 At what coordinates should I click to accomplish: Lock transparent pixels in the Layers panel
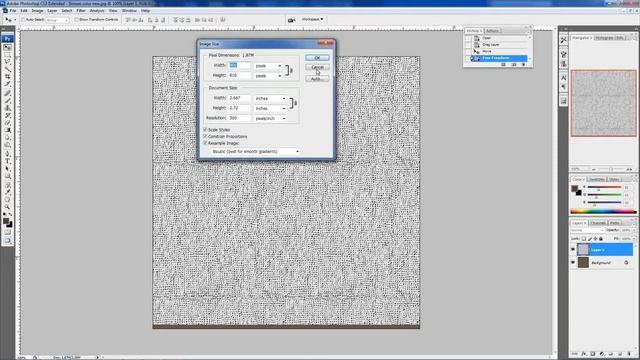584,239
